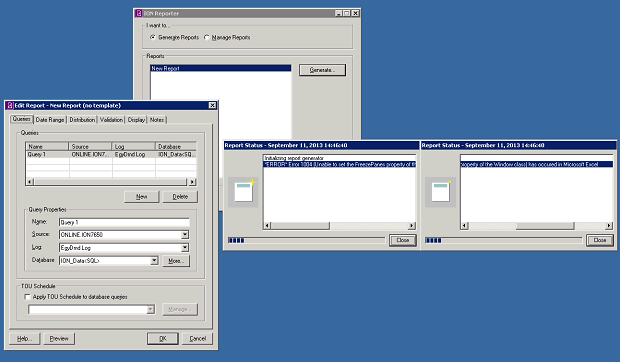
Task: Click ION Reporter title bar app icon
Action: pyautogui.click(x=139, y=13)
